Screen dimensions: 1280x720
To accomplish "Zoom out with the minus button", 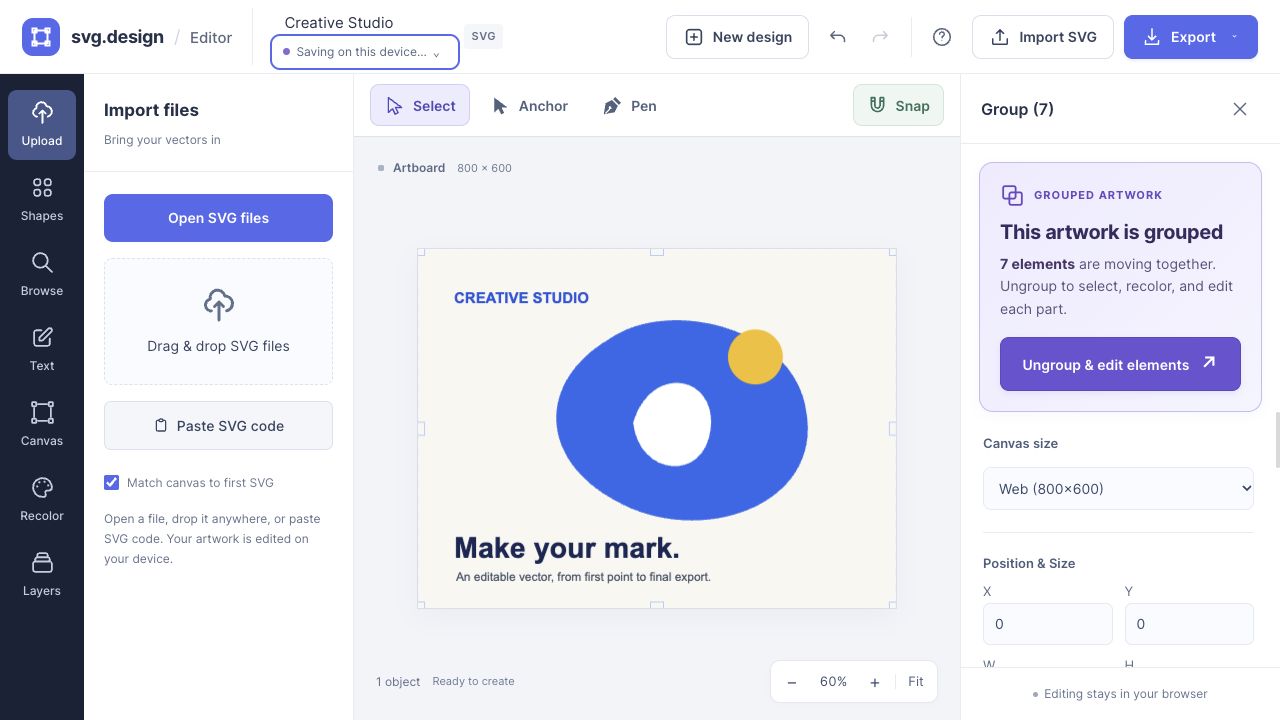I will click(792, 682).
